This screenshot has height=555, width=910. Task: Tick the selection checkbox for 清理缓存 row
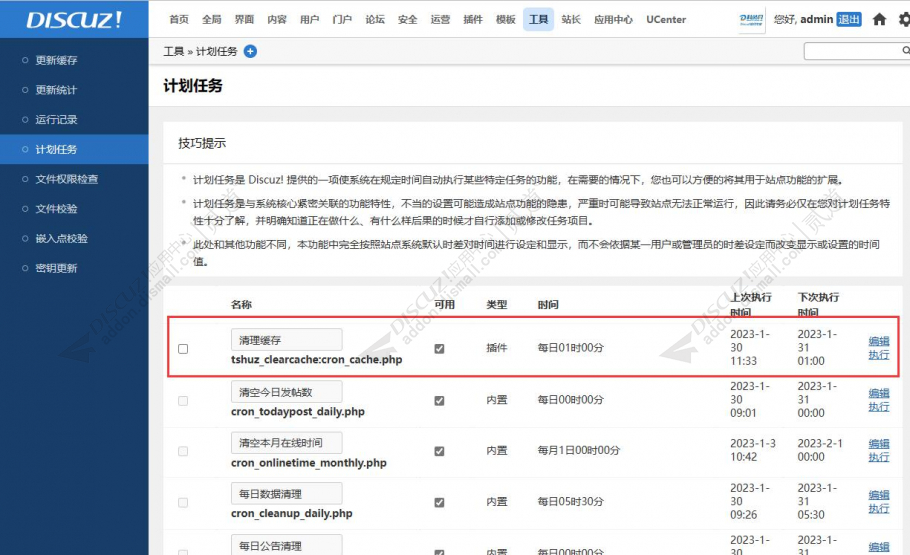click(183, 348)
